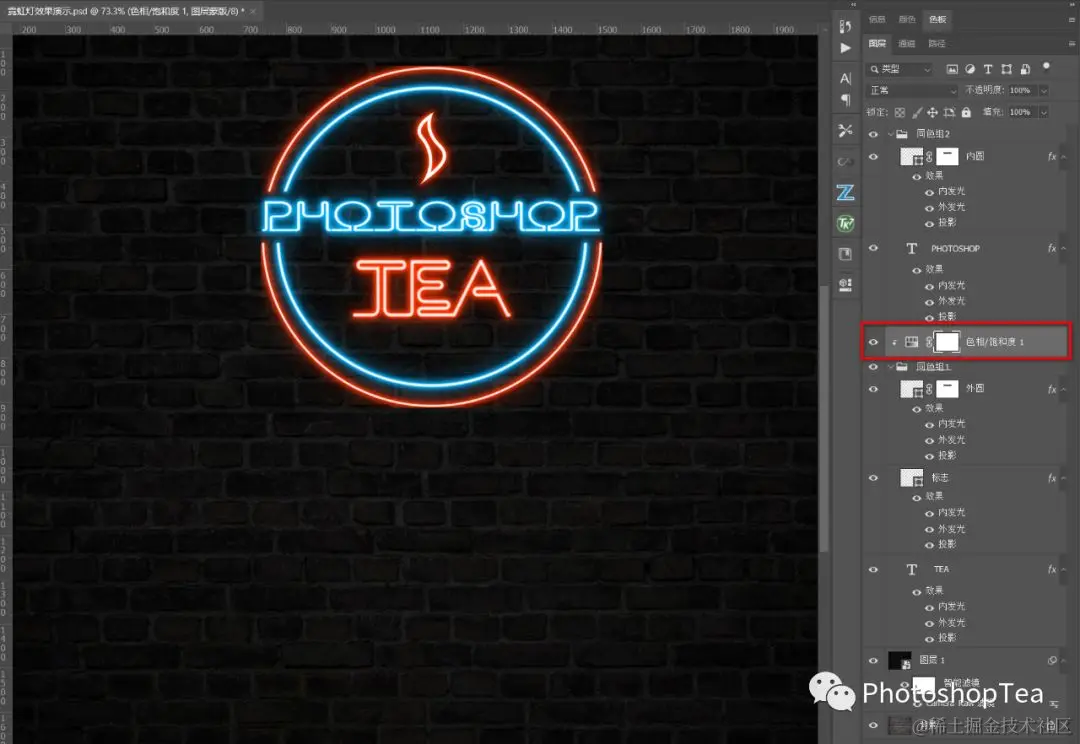Click the 色相/饱和度 1 layer mask thumbnail
The height and width of the screenshot is (744, 1080).
[947, 342]
